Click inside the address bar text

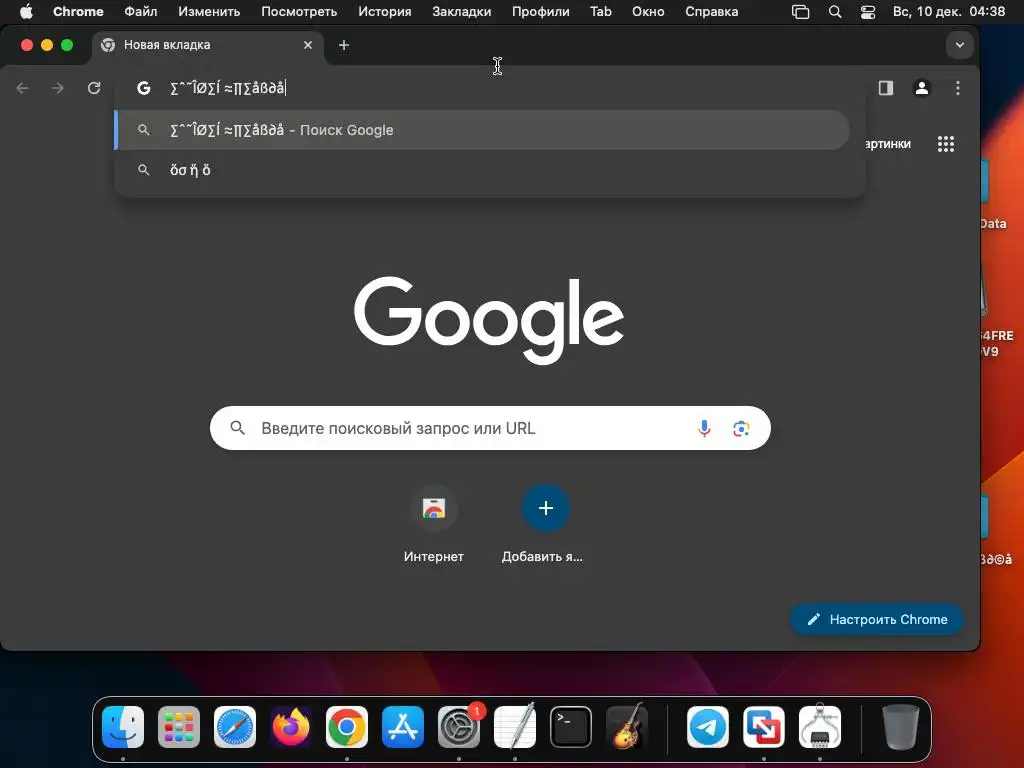tap(227, 88)
